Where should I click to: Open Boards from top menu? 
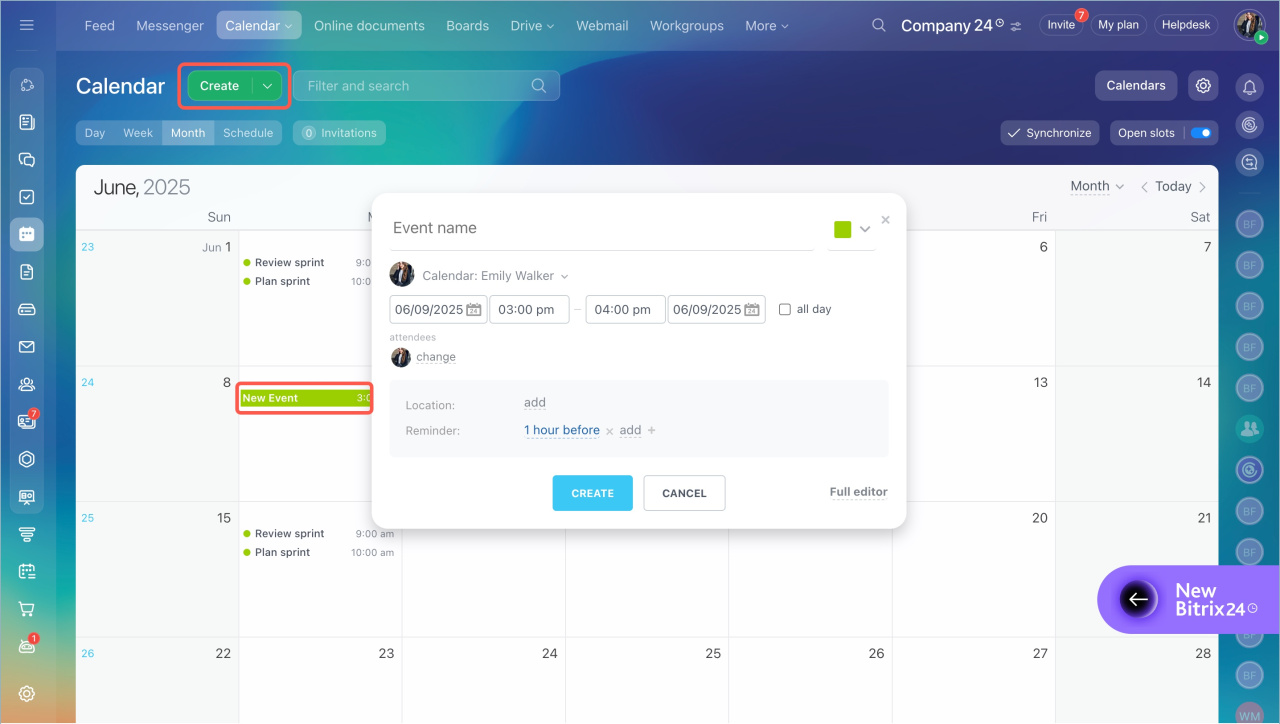[x=468, y=26]
